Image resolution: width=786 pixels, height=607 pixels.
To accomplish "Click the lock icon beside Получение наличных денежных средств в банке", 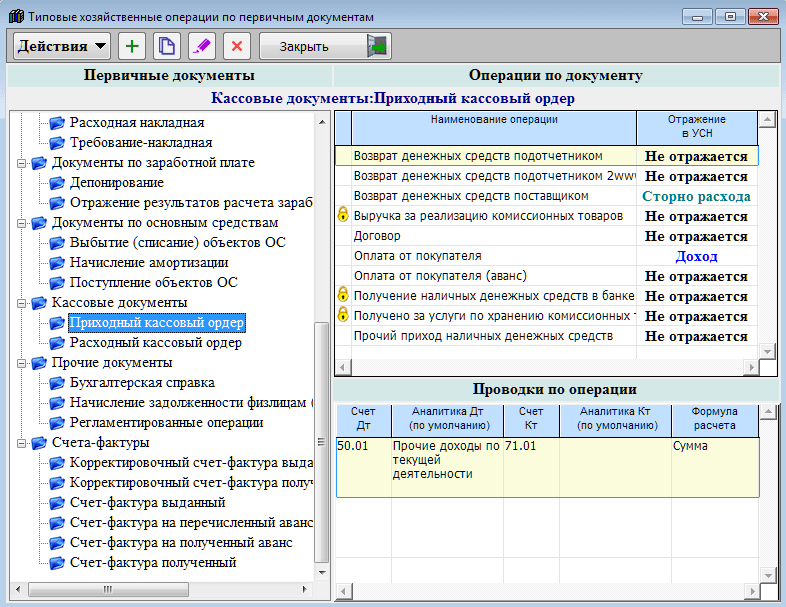I will pyautogui.click(x=343, y=295).
